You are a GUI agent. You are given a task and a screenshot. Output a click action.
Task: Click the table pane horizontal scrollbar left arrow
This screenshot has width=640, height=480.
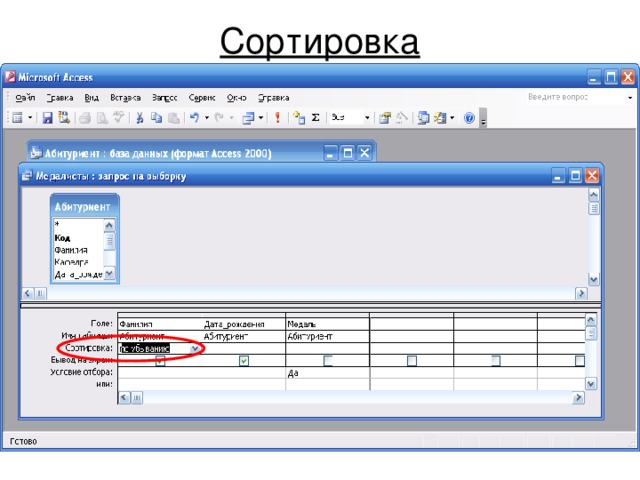[x=28, y=293]
